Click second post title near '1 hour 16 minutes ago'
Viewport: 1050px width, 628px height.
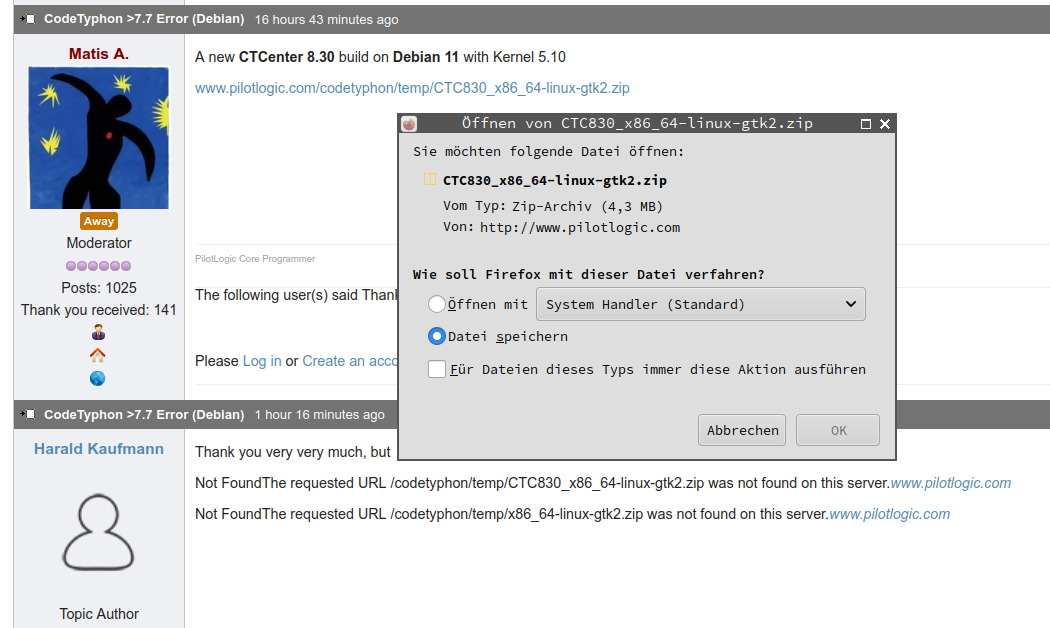coord(144,414)
